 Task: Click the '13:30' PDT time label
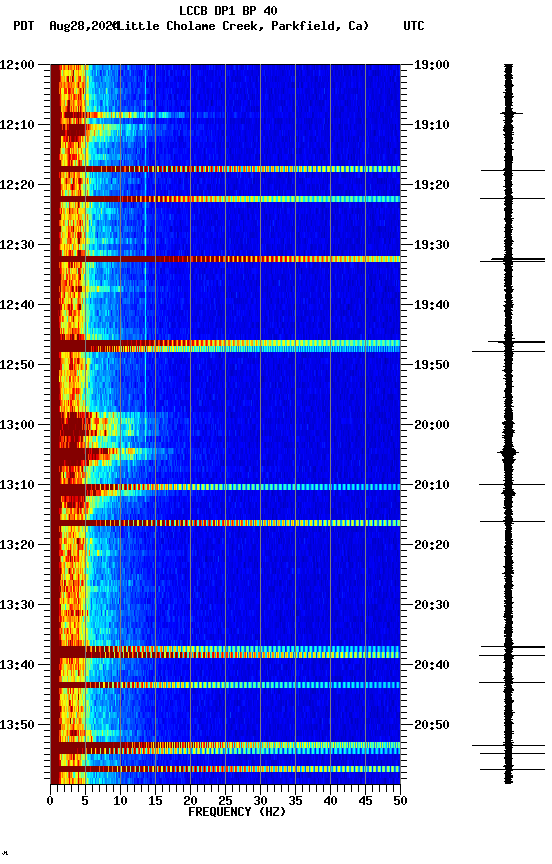click(x=17, y=606)
